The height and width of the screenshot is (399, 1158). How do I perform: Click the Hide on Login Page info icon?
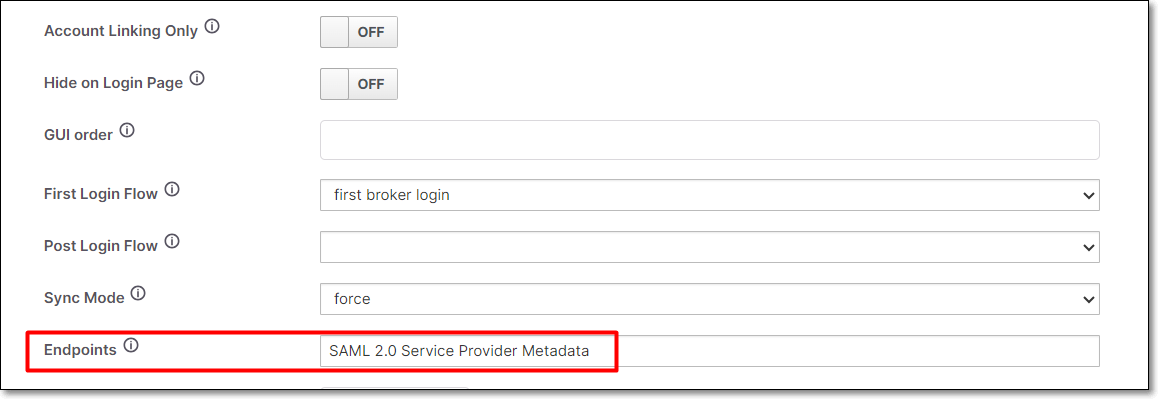click(196, 78)
